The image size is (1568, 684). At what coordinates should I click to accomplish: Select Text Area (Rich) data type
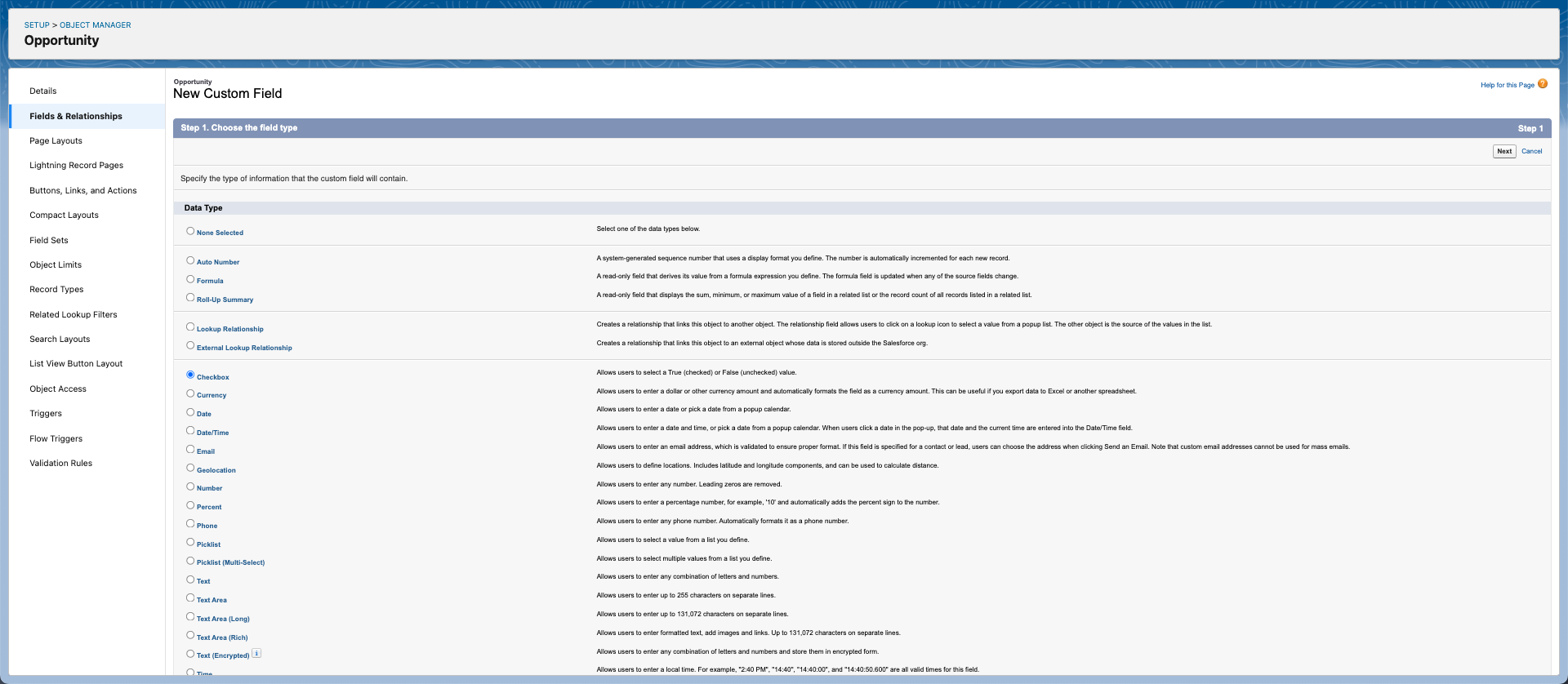click(x=190, y=636)
